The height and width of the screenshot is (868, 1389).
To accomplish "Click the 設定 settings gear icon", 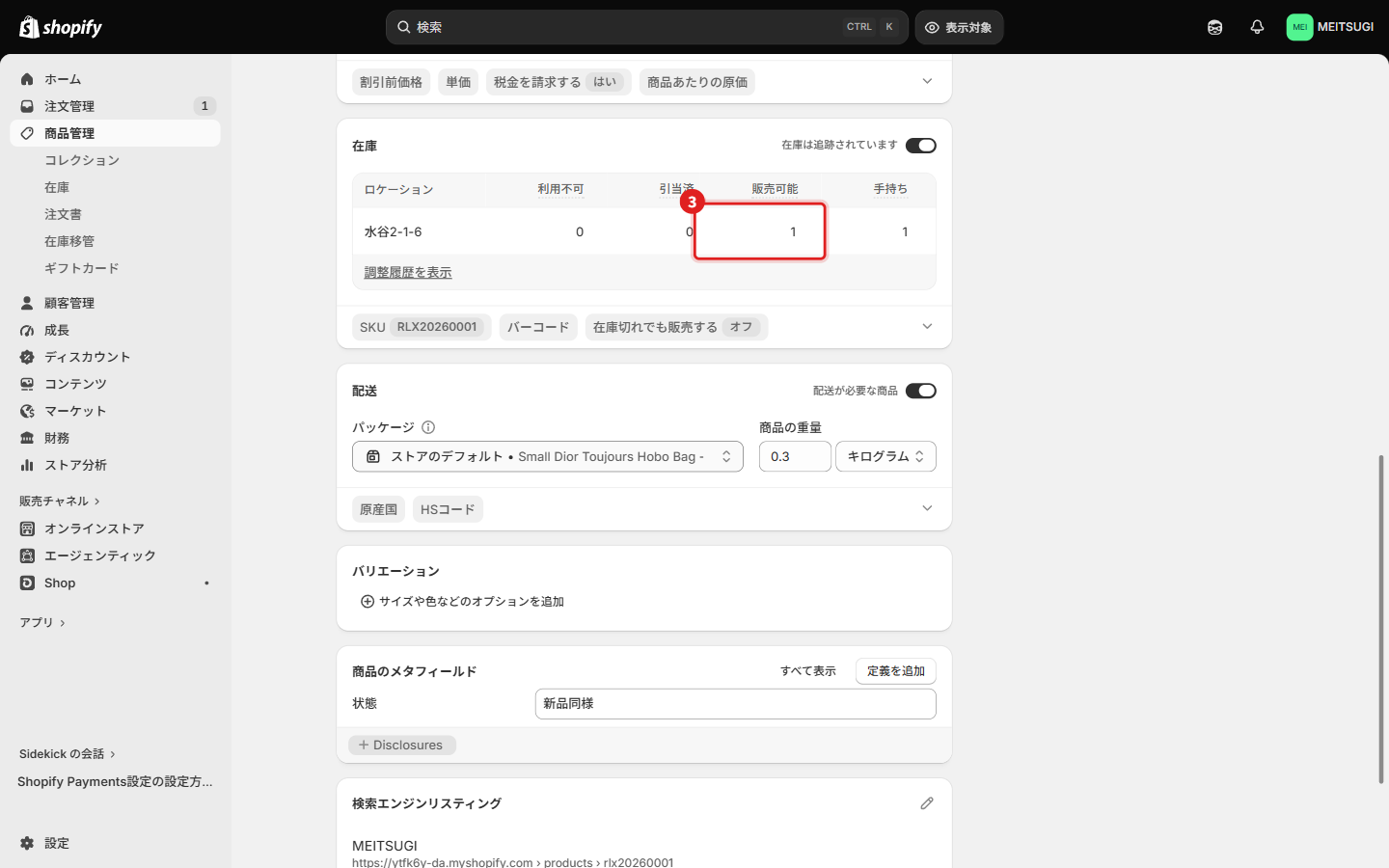I will tap(27, 843).
